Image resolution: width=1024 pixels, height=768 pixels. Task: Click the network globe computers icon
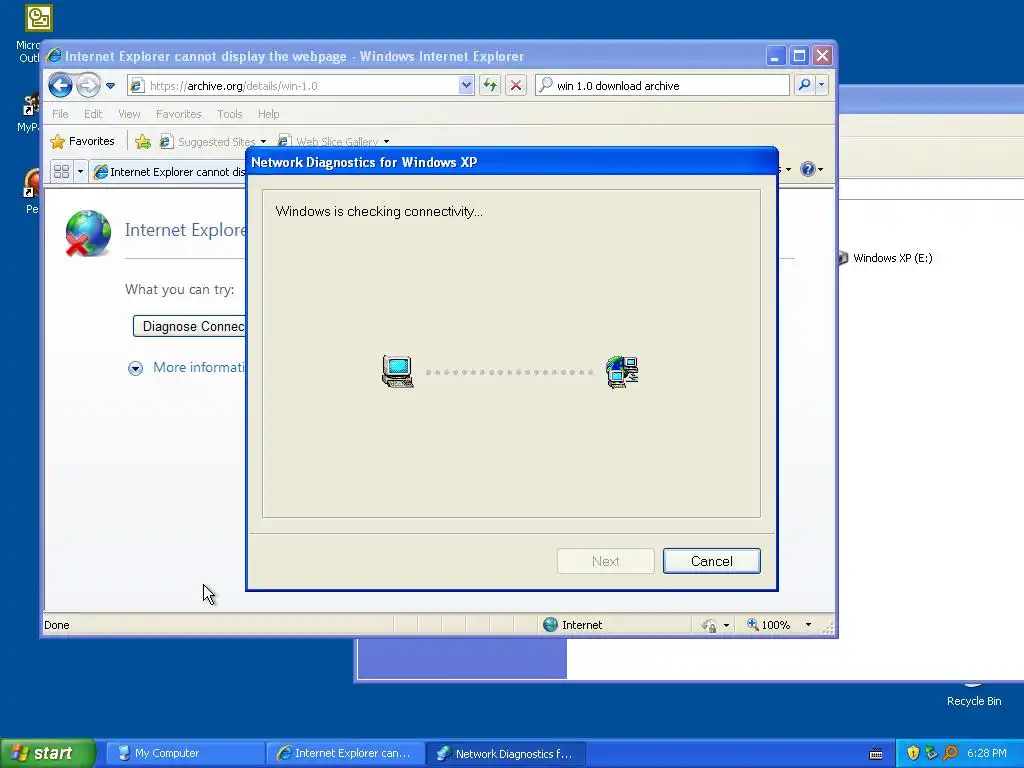[x=622, y=372]
